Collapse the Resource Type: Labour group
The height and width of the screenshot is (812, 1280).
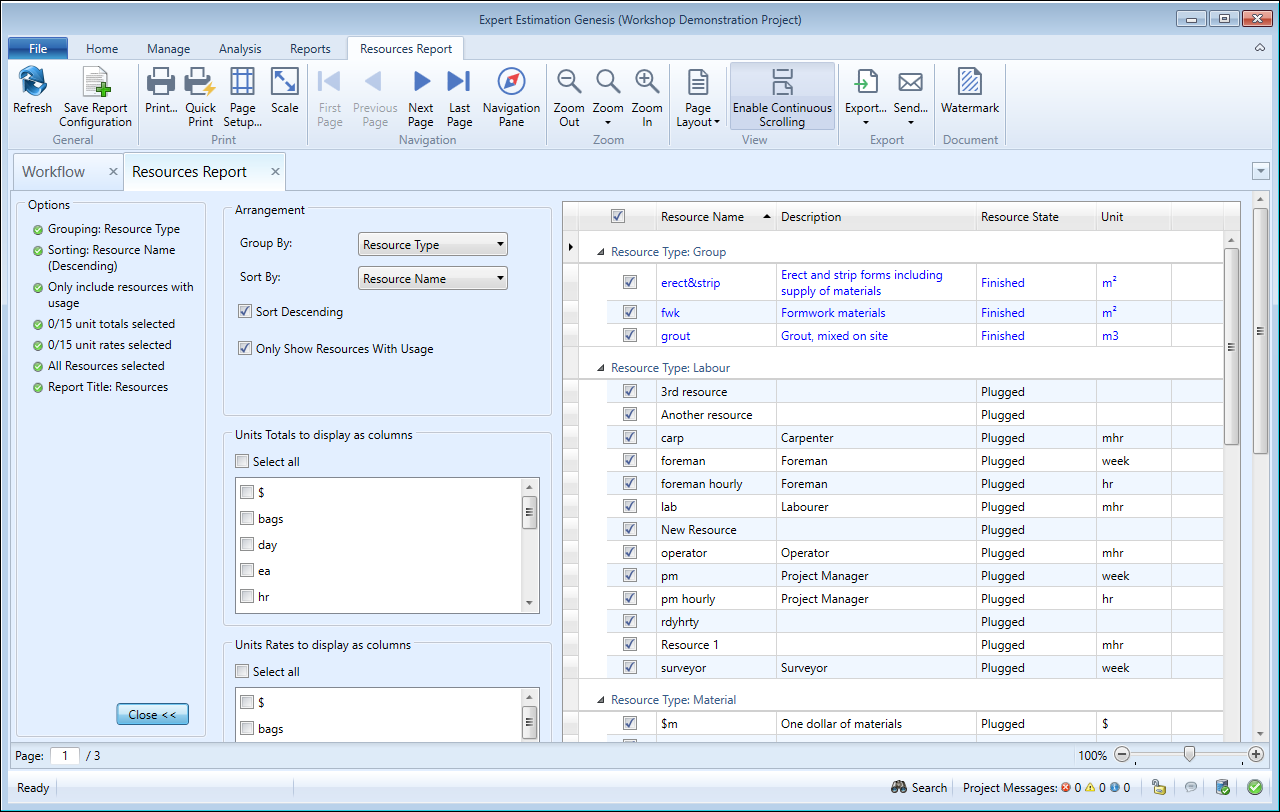coord(601,368)
